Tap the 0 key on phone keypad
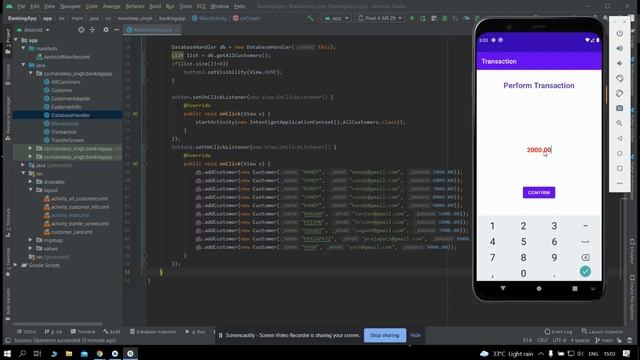This screenshot has width=640, height=360. [523, 273]
